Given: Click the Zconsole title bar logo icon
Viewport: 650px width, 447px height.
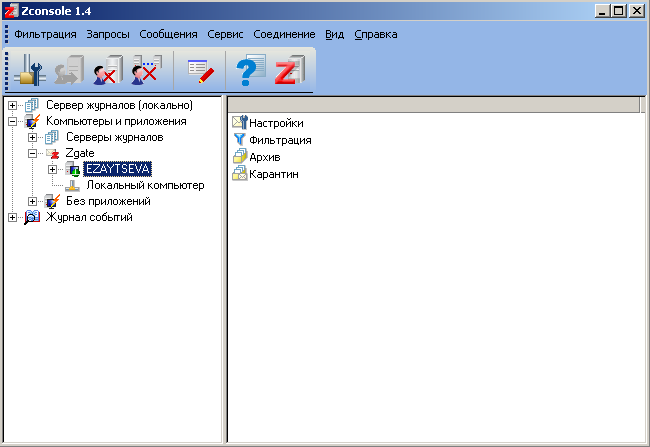Looking at the screenshot, I should click(x=11, y=11).
